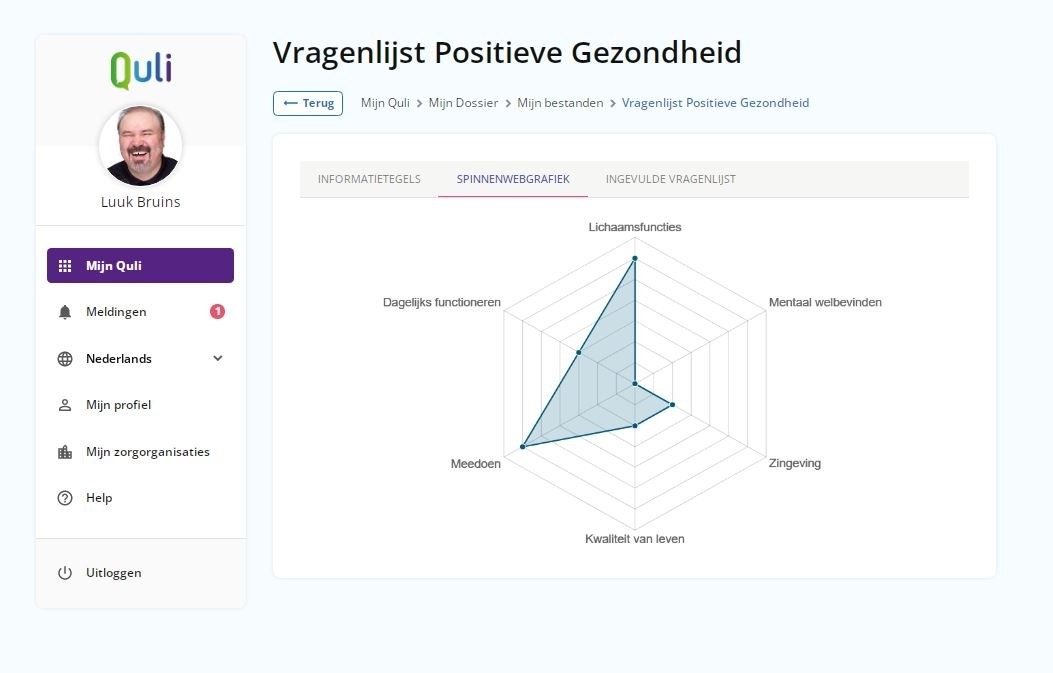
Task: Click the Mijn zorgorganisaties building icon
Action: tap(65, 452)
